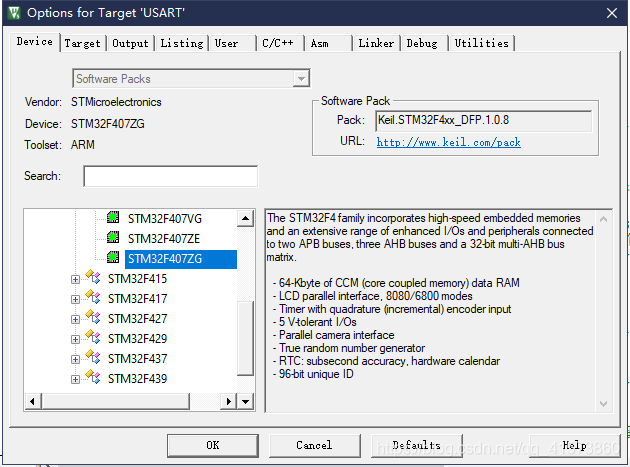Select STM32F417 in device tree
Screen dimensions: 630x467
pyautogui.click(x=137, y=299)
